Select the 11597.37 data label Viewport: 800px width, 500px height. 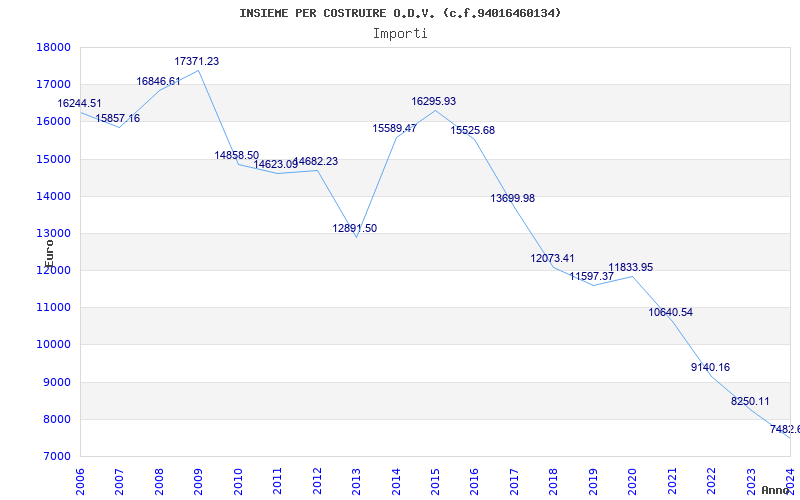592,277
